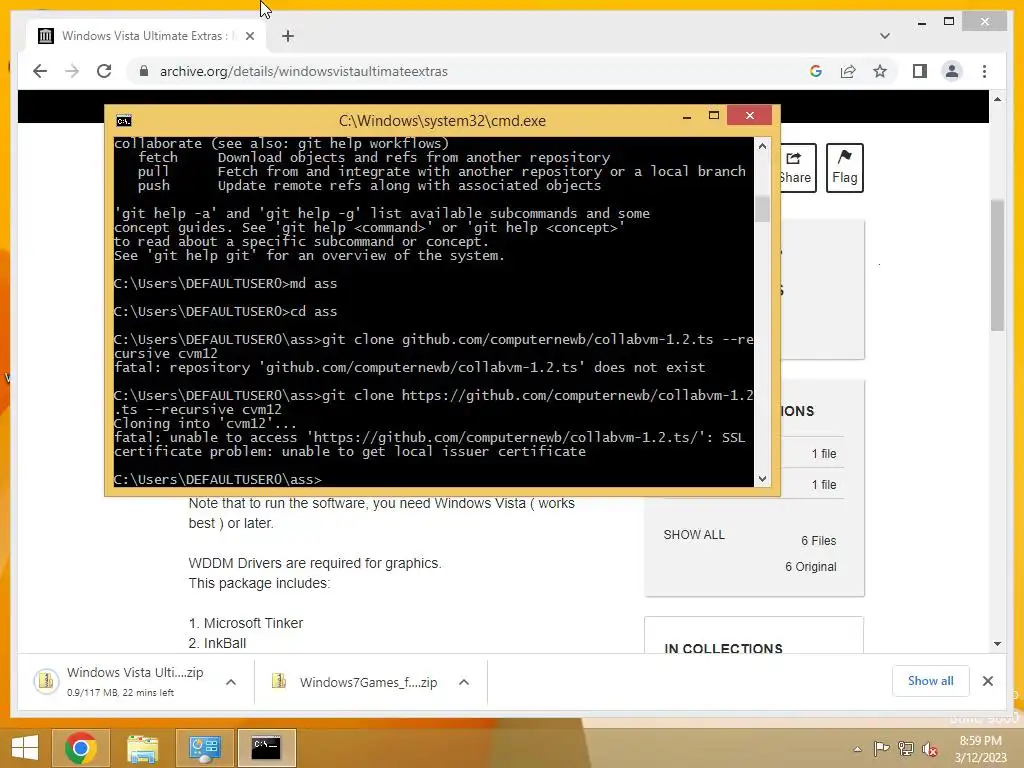This screenshot has height=768, width=1024.
Task: Open the Chrome profile avatar
Action: coord(952,71)
